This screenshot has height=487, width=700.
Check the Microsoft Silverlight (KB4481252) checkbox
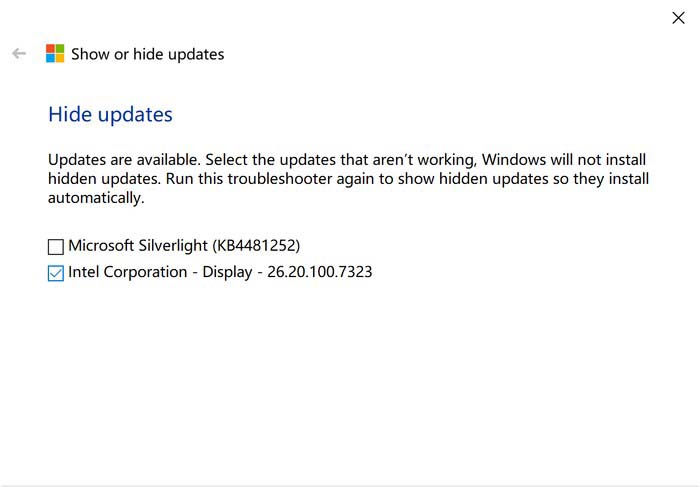56,246
